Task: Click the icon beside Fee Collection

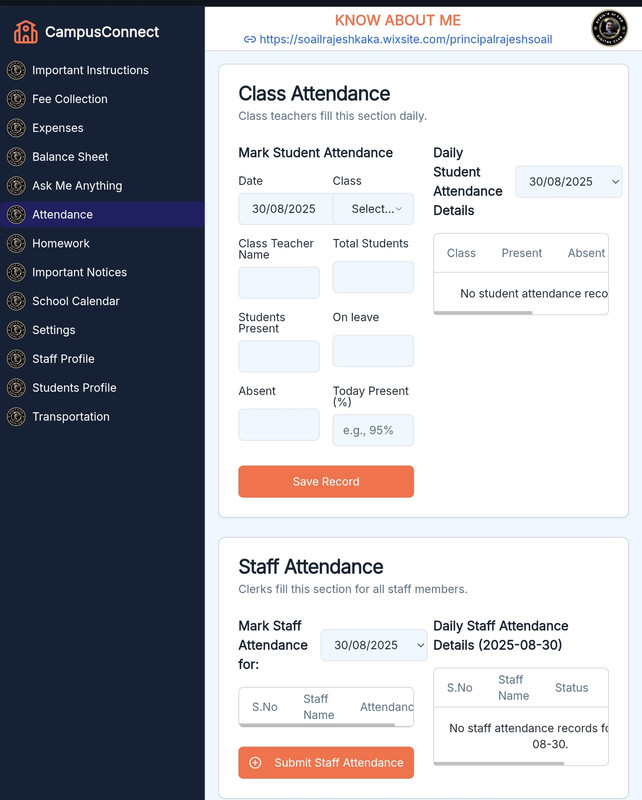Action: (16, 99)
